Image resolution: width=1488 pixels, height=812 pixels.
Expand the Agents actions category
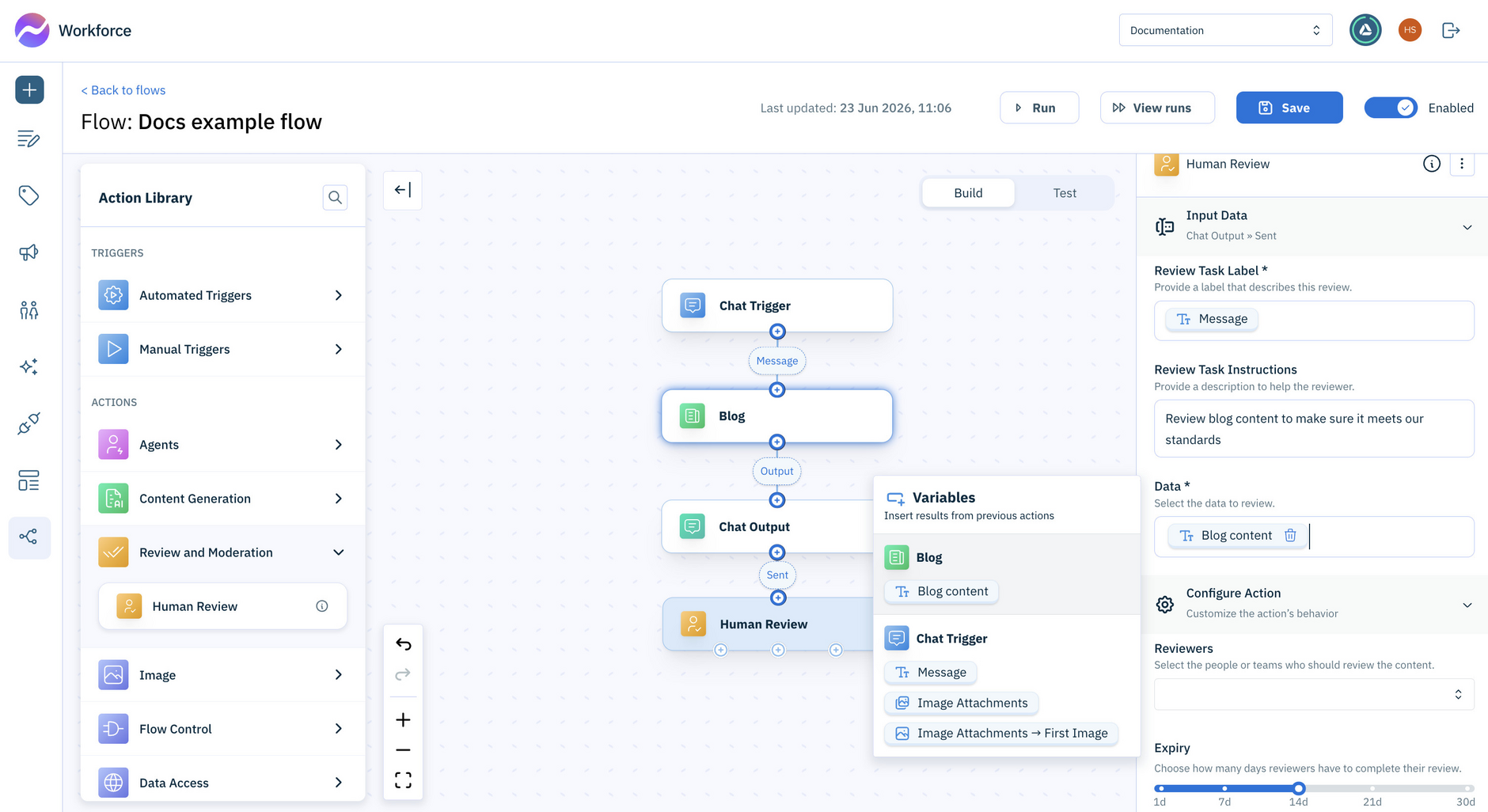click(x=223, y=445)
